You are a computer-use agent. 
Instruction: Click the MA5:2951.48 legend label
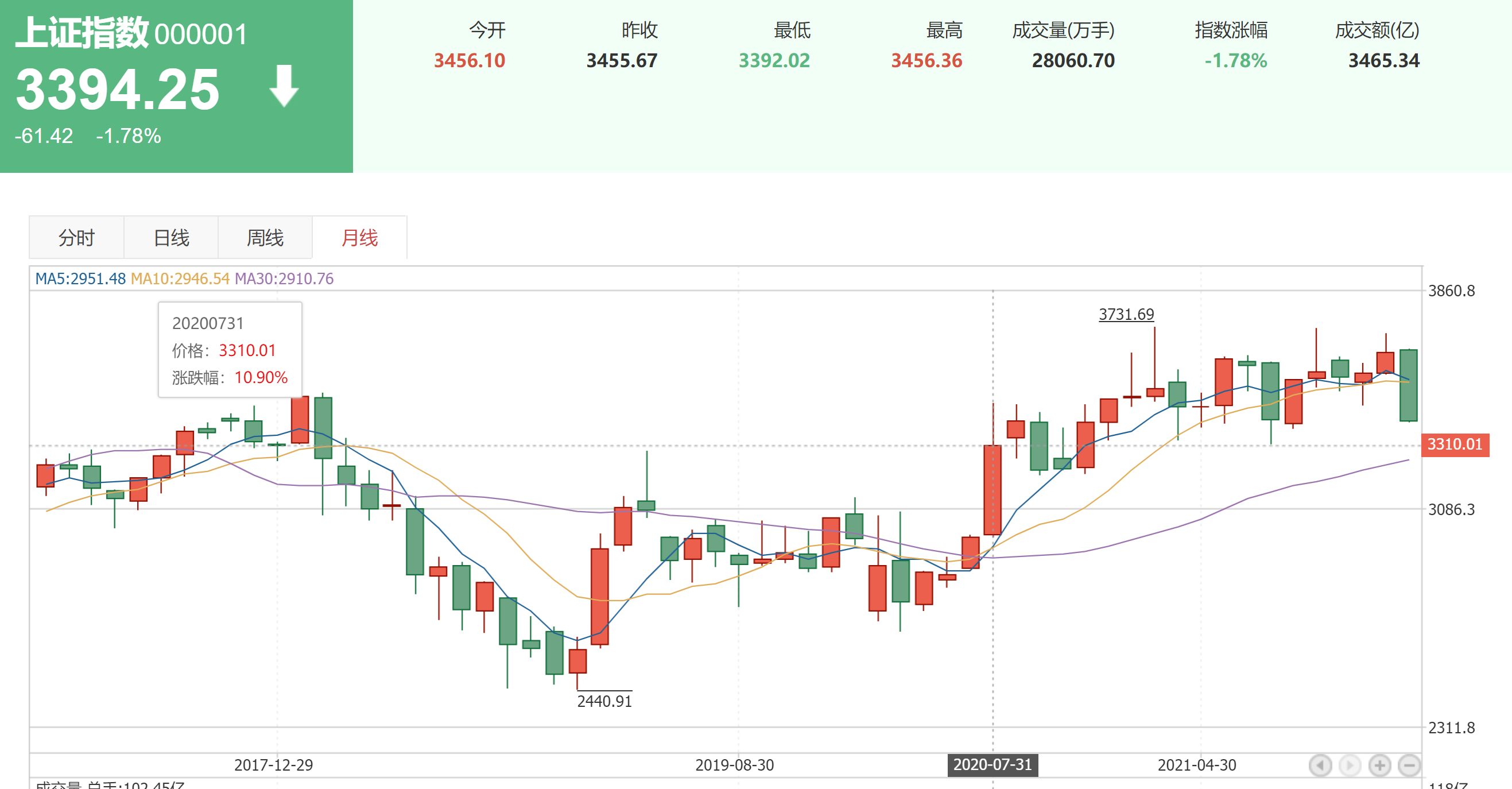80,279
